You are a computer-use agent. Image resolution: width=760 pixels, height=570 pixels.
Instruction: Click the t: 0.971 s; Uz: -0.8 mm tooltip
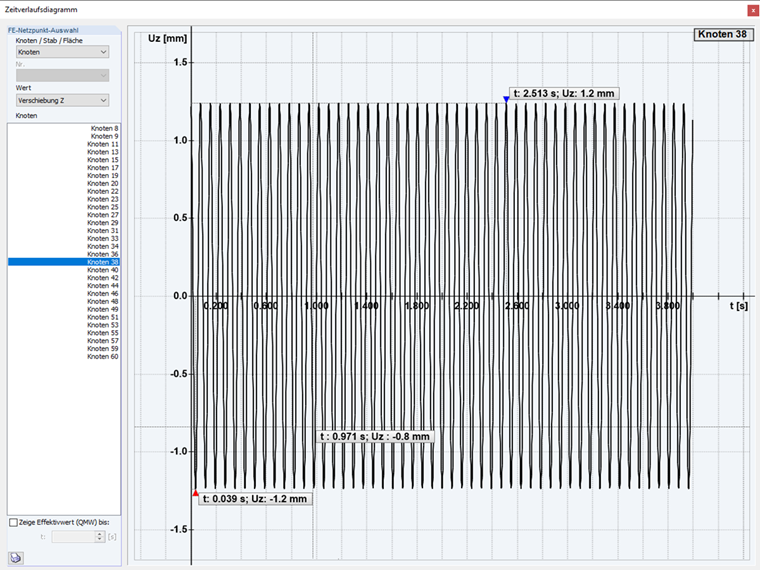[x=375, y=436]
